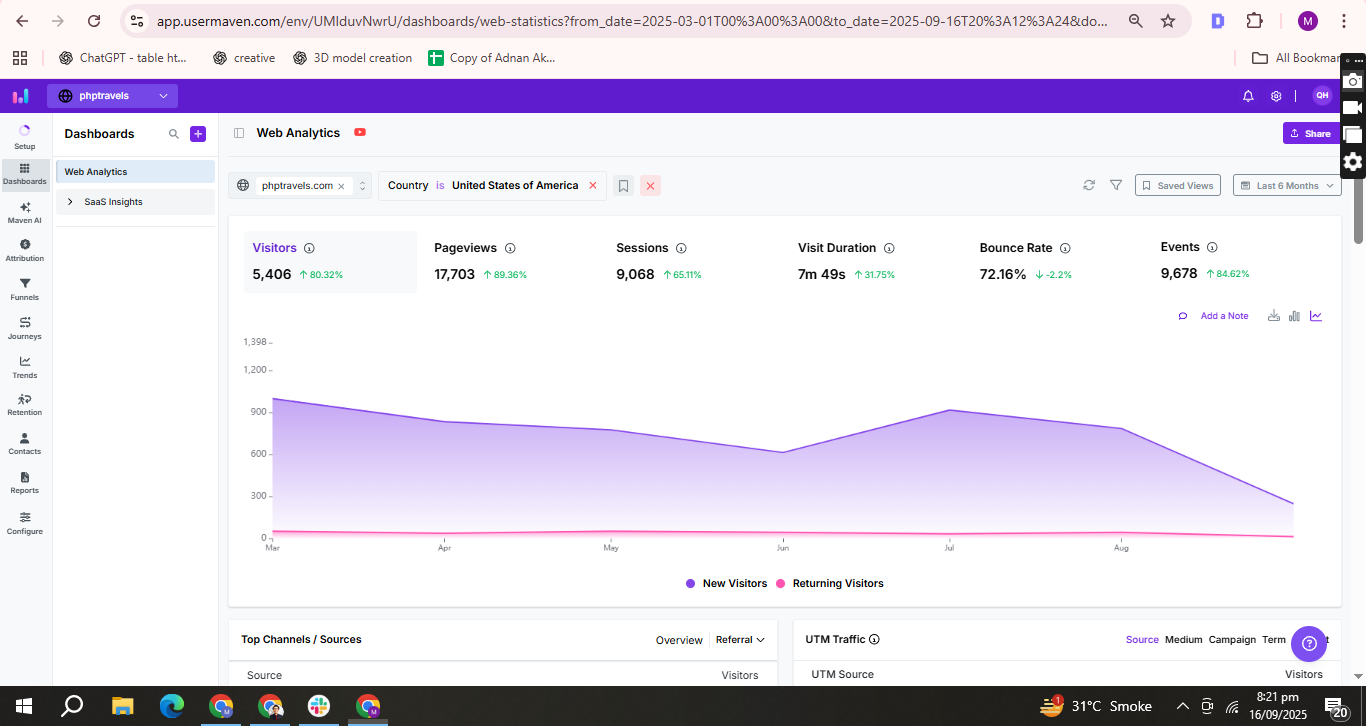This screenshot has width=1366, height=726.
Task: Toggle the Returning Visitors legend
Action: [x=837, y=583]
